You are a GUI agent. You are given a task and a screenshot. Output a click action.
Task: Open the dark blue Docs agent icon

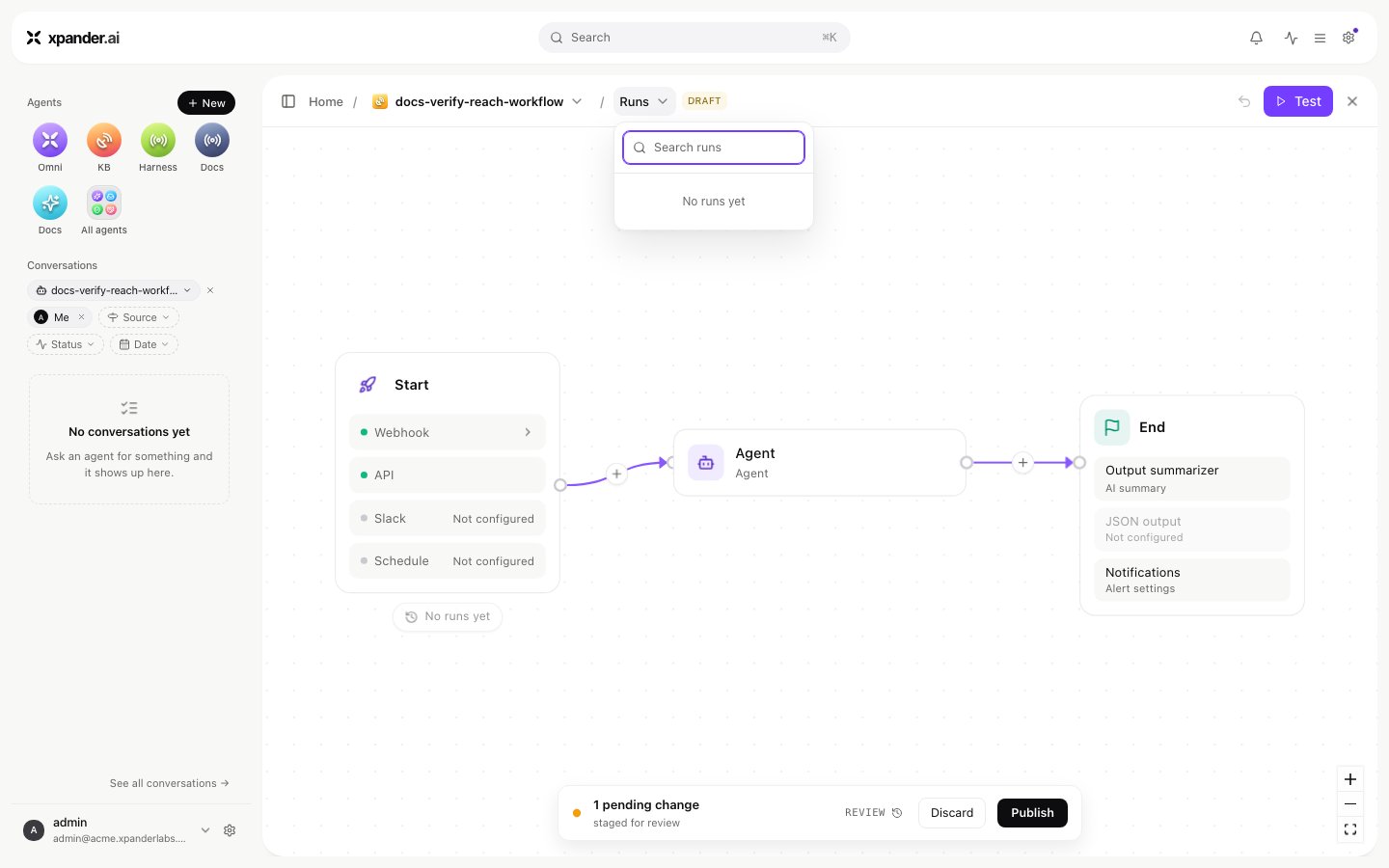tap(212, 141)
